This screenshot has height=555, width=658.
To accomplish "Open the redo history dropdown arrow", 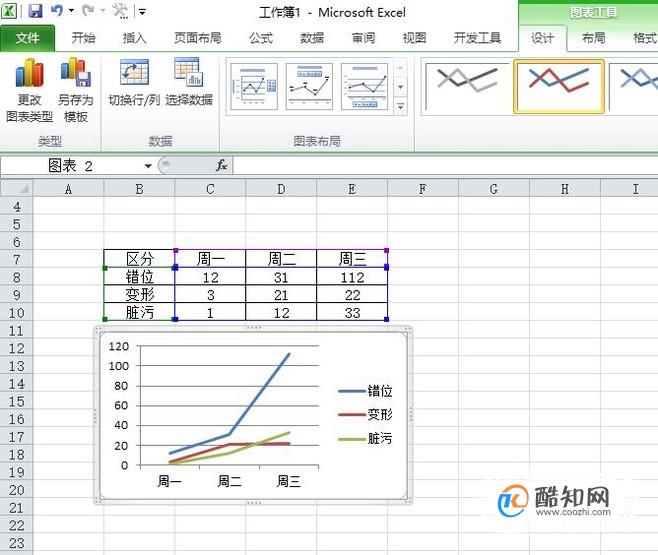I will (103, 11).
